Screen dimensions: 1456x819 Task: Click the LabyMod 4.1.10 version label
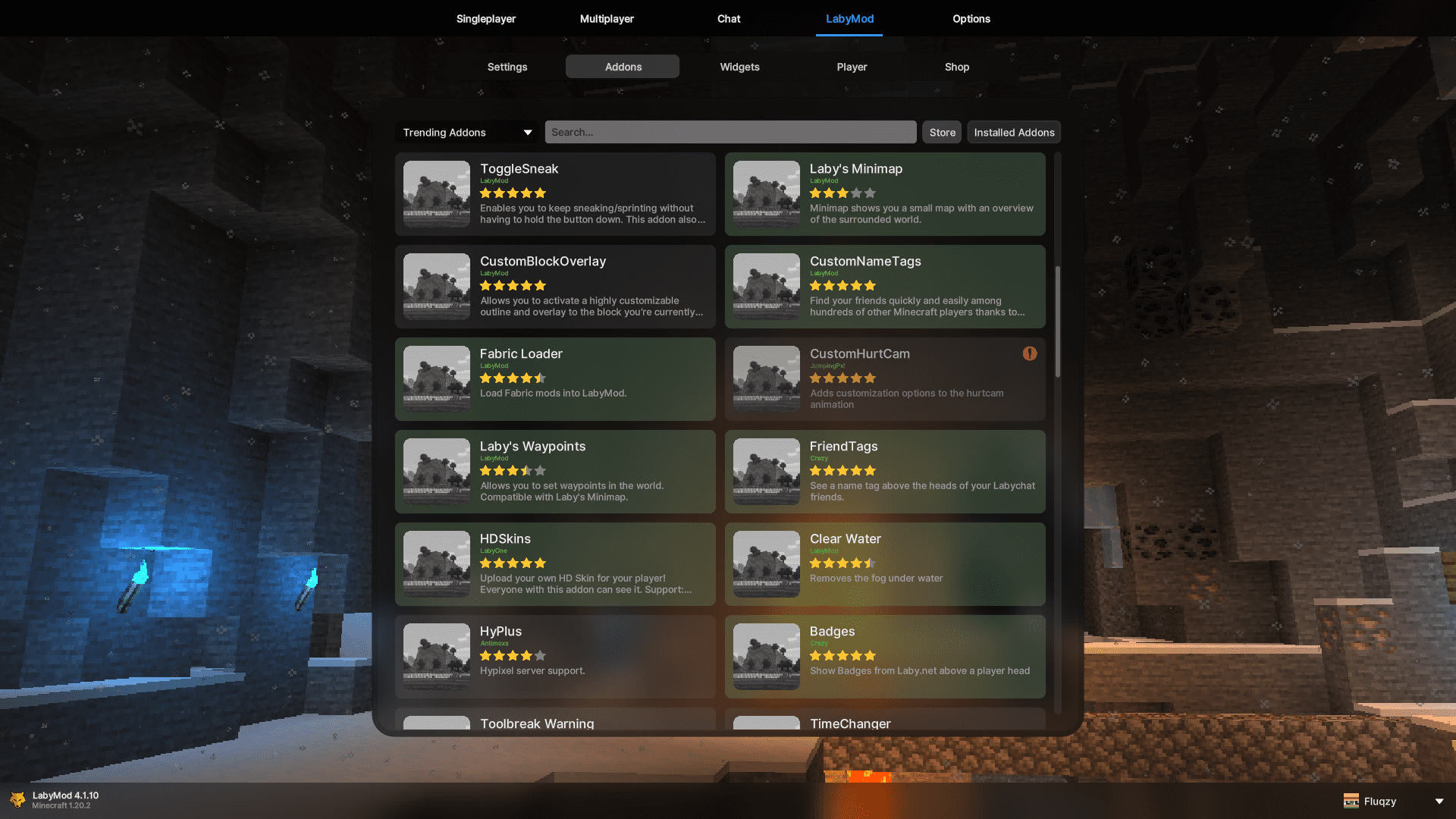[x=65, y=795]
